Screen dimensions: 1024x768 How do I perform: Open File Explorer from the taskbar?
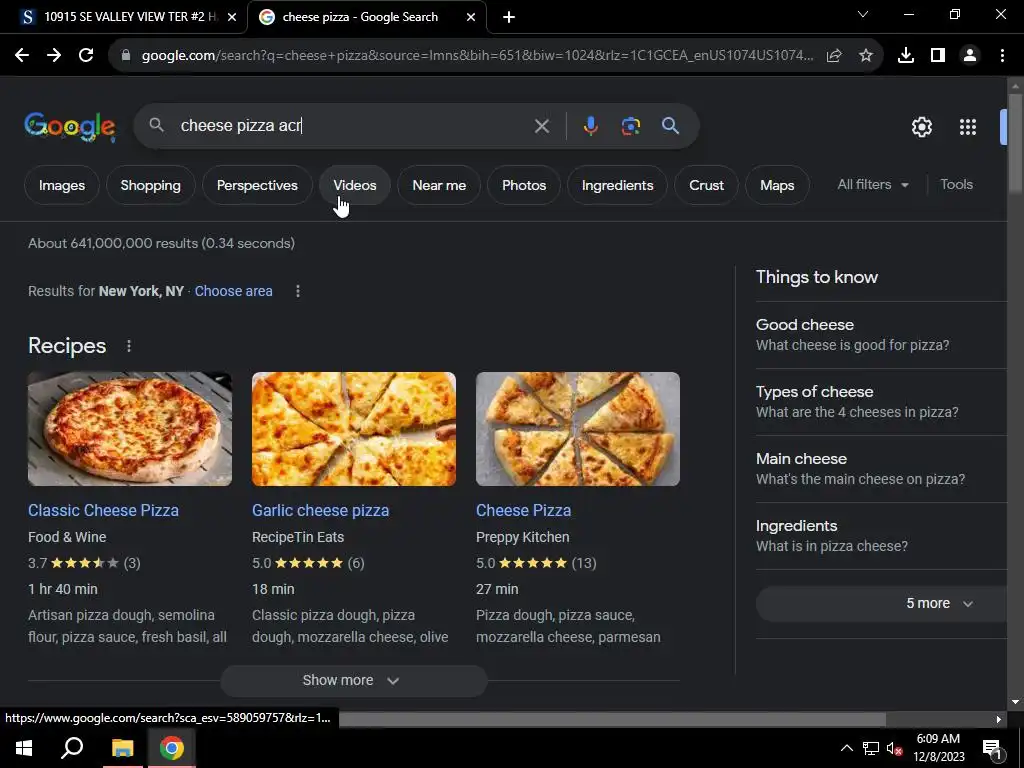tap(122, 748)
